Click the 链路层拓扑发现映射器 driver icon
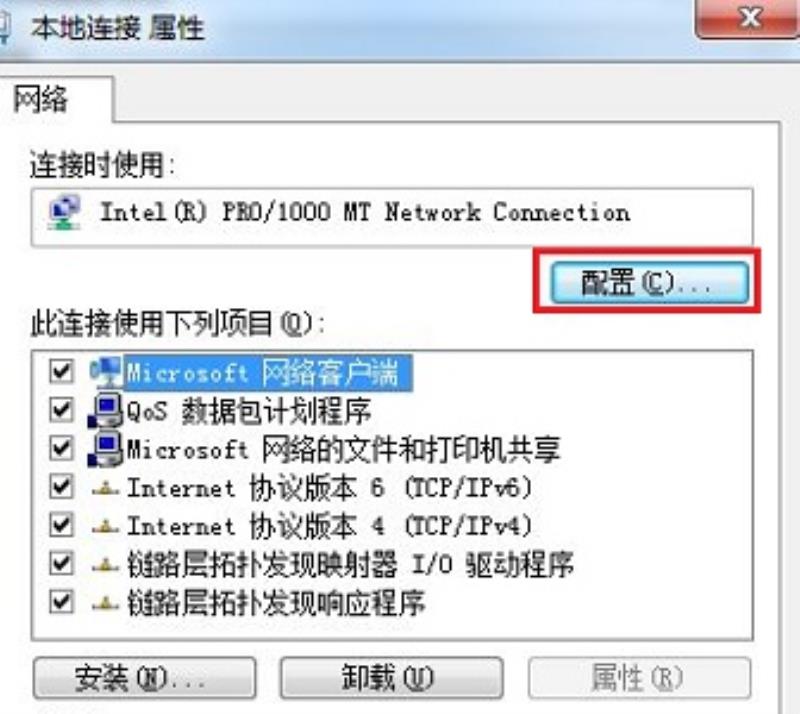800x714 pixels. (106, 565)
